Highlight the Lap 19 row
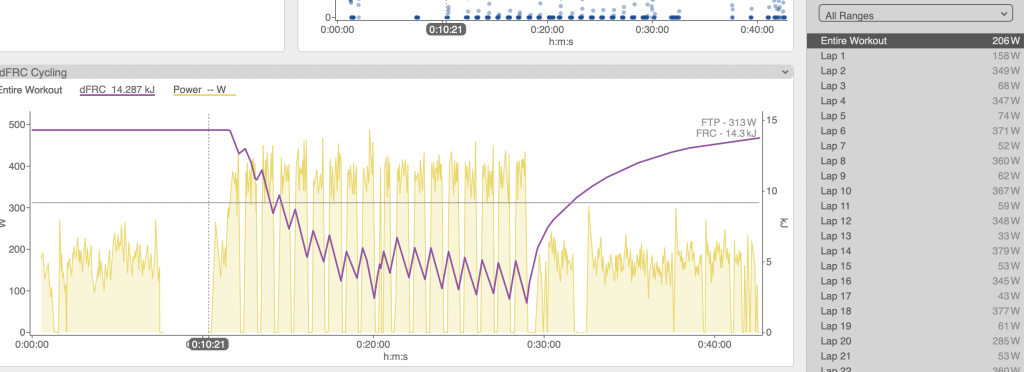The width and height of the screenshot is (1024, 372). 916,326
